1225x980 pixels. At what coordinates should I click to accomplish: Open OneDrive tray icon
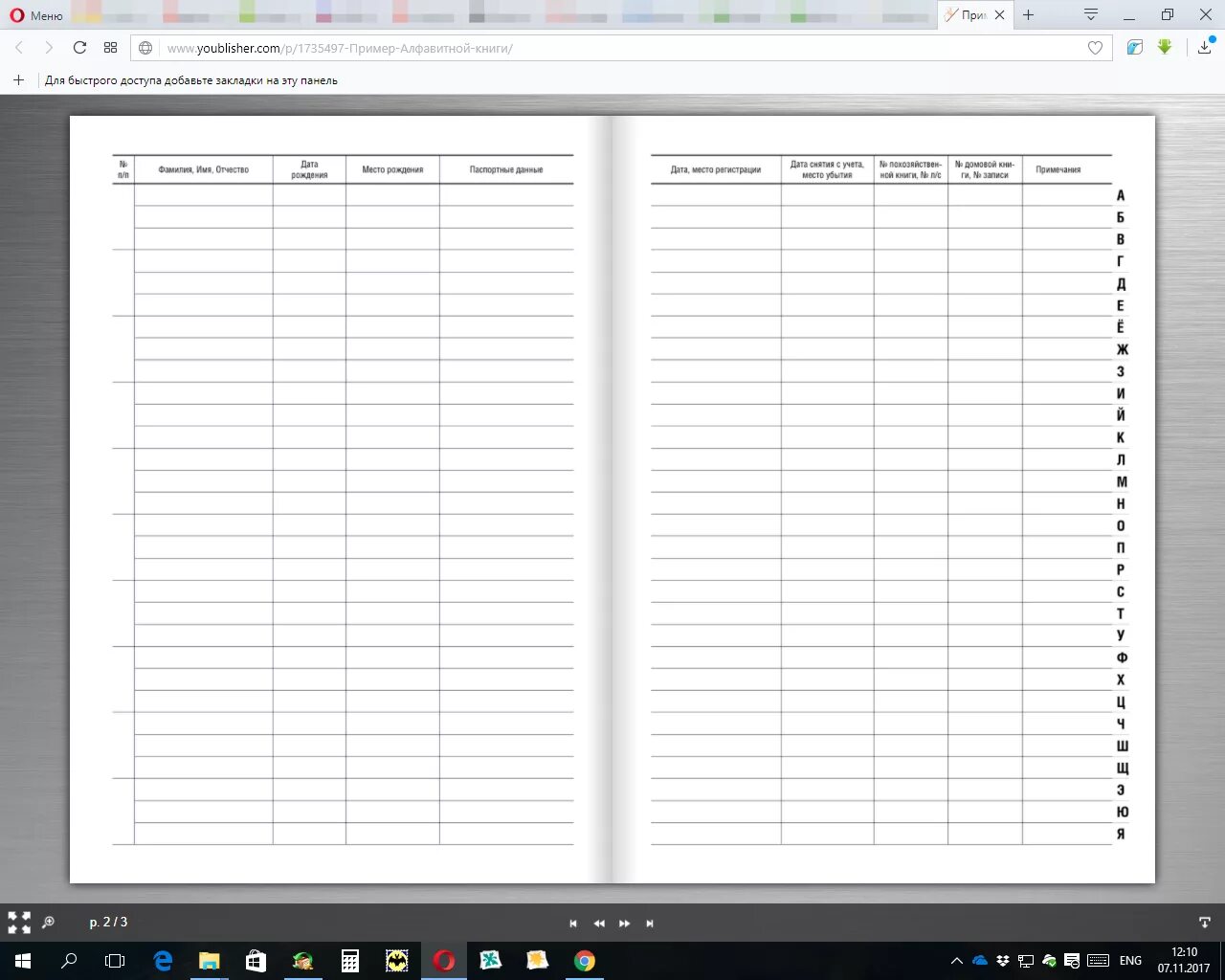click(980, 961)
